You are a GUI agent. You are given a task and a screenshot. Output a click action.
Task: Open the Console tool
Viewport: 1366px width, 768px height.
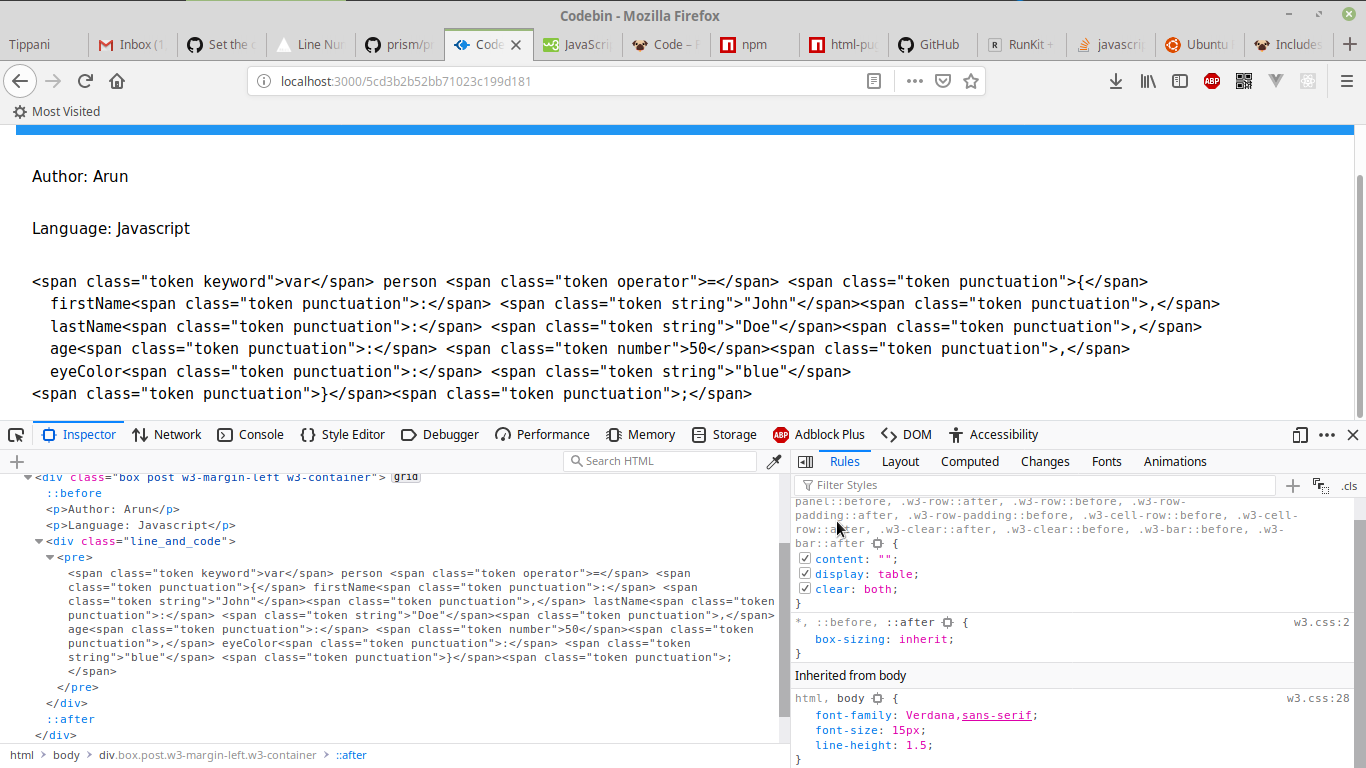(x=250, y=435)
